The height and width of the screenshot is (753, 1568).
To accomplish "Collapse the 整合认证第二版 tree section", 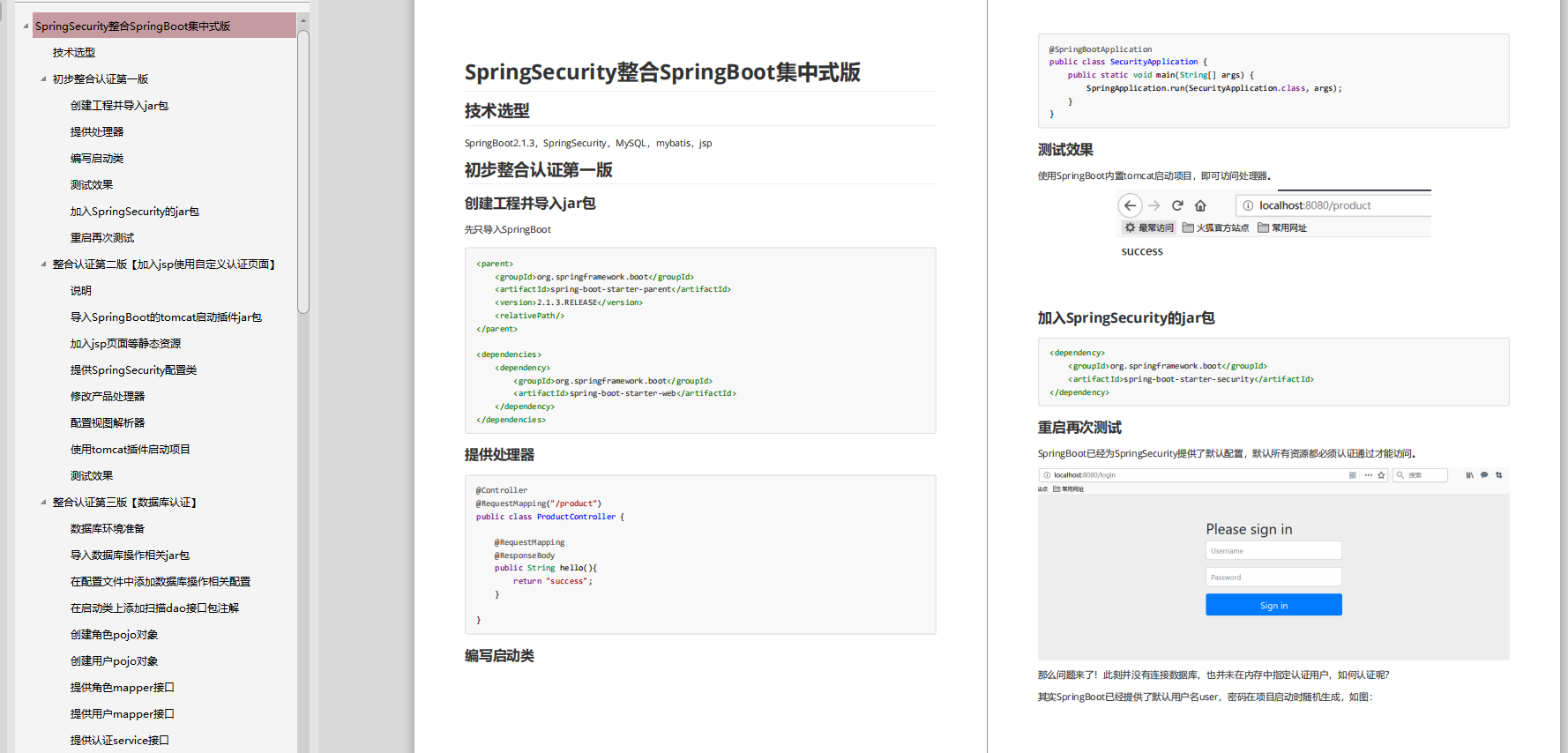I will (x=43, y=265).
